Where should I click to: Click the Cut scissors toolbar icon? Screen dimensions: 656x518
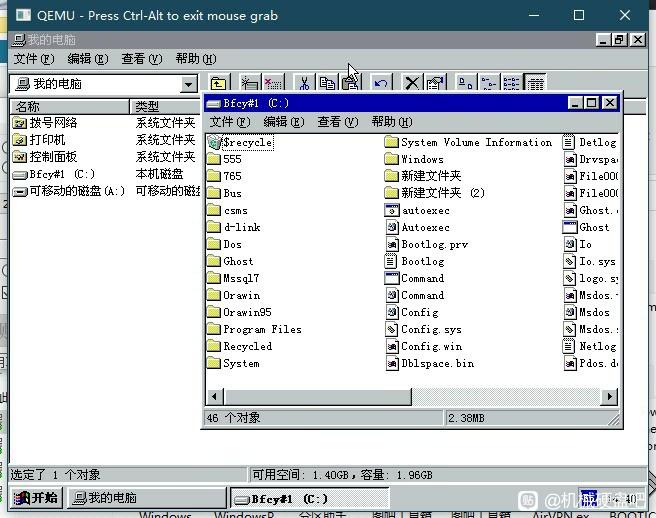click(x=304, y=83)
